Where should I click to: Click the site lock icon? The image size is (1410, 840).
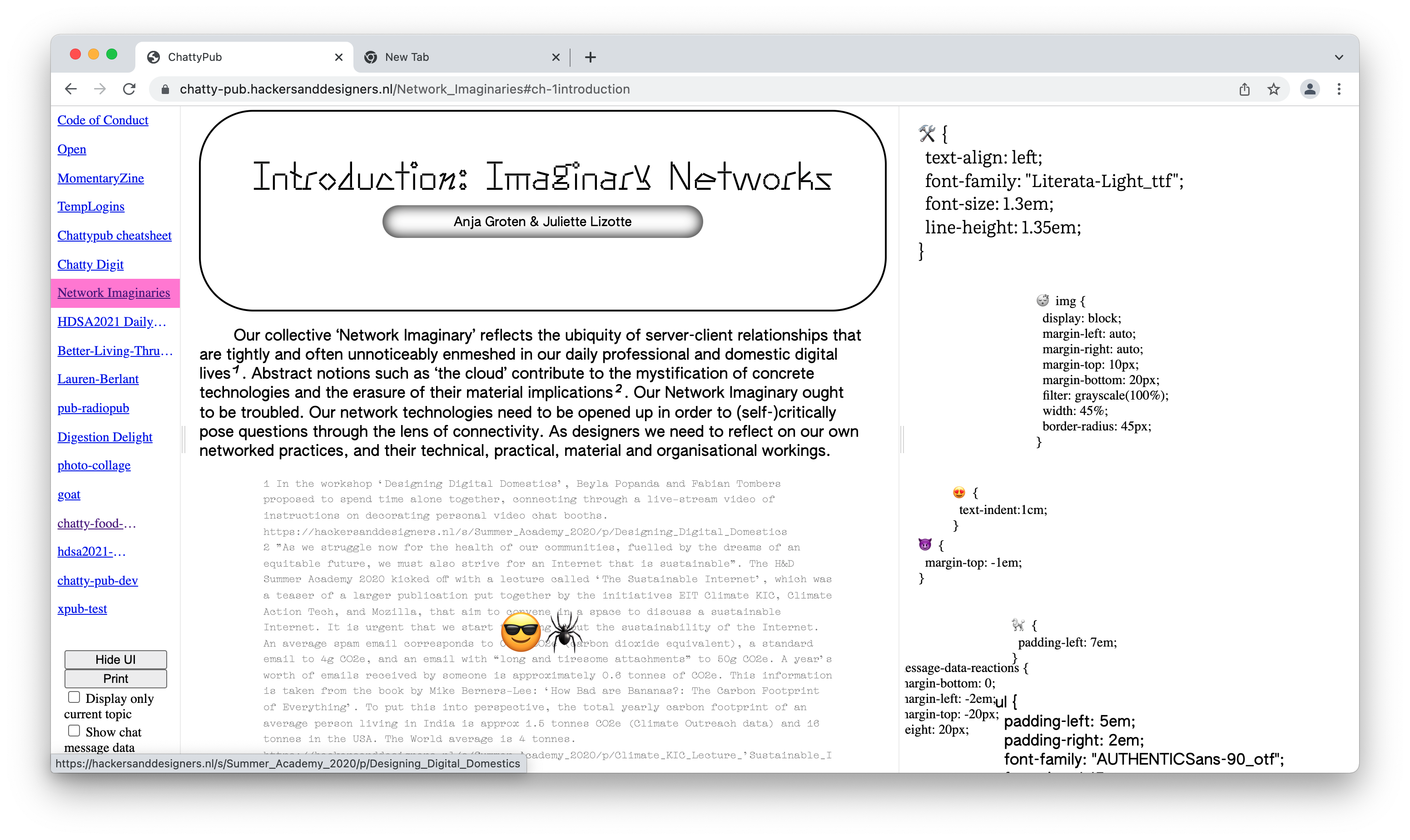coord(165,89)
